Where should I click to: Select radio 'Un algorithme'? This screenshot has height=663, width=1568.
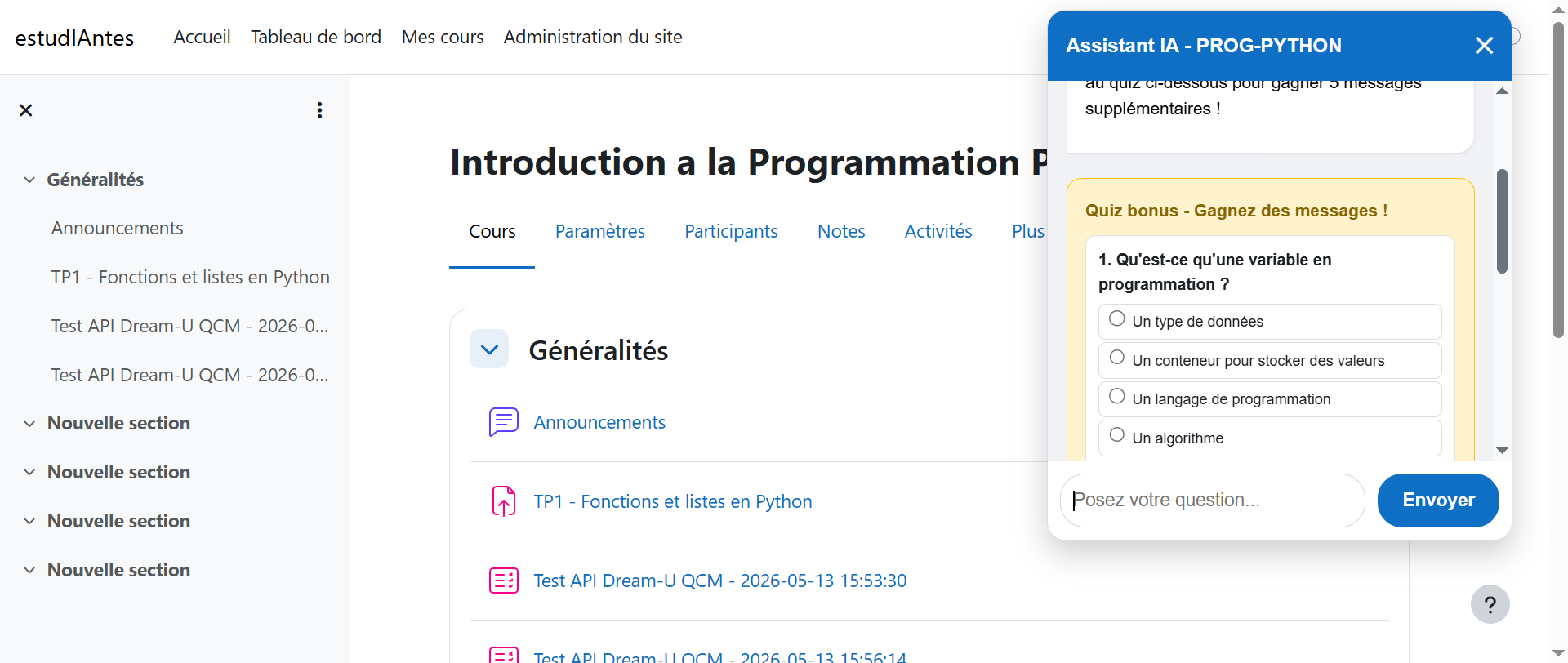(1117, 434)
